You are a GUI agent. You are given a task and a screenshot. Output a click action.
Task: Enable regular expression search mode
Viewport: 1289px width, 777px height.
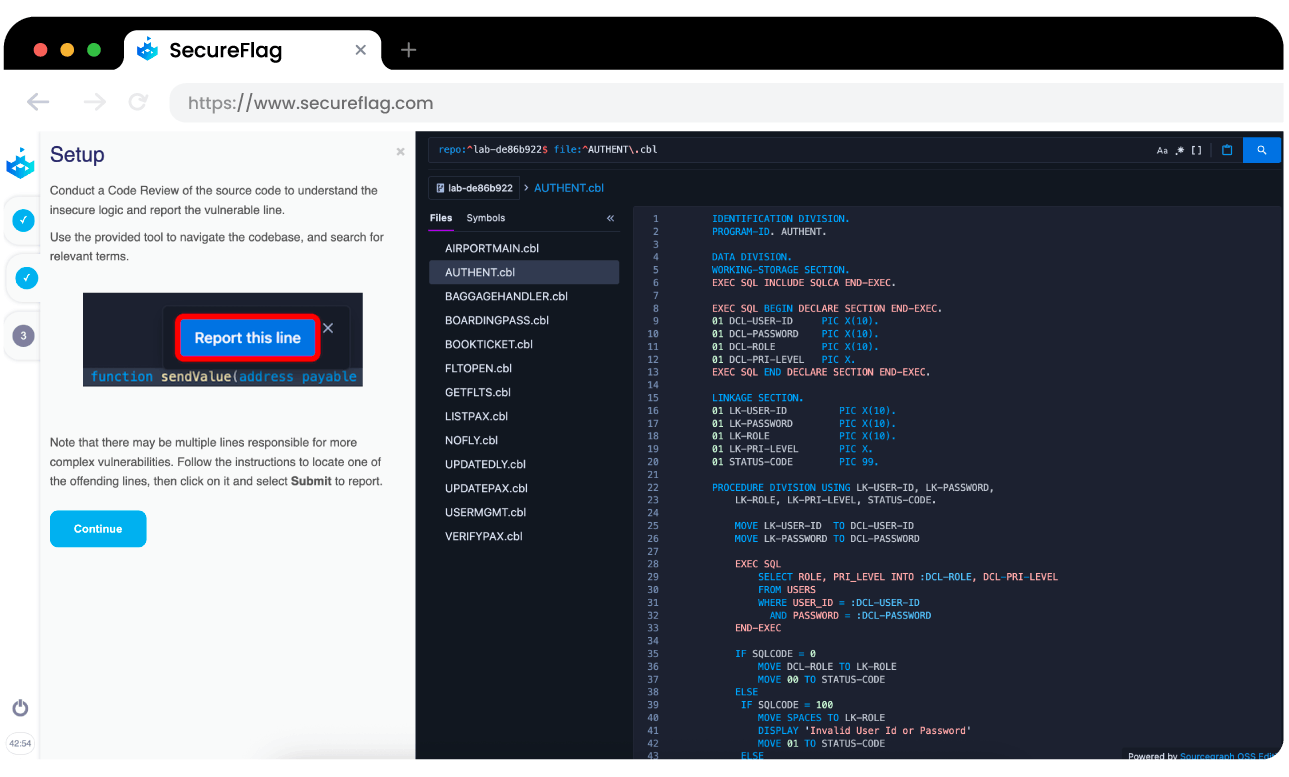[x=1180, y=149]
